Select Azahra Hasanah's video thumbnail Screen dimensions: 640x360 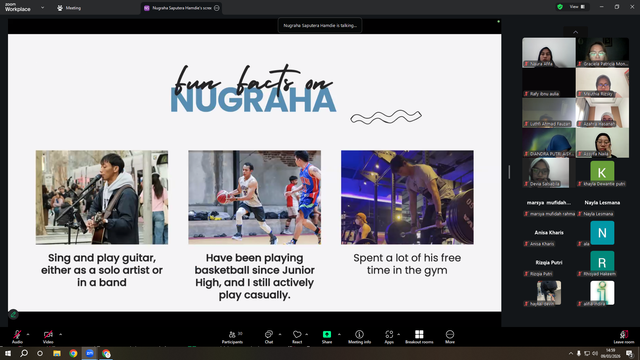(x=602, y=113)
